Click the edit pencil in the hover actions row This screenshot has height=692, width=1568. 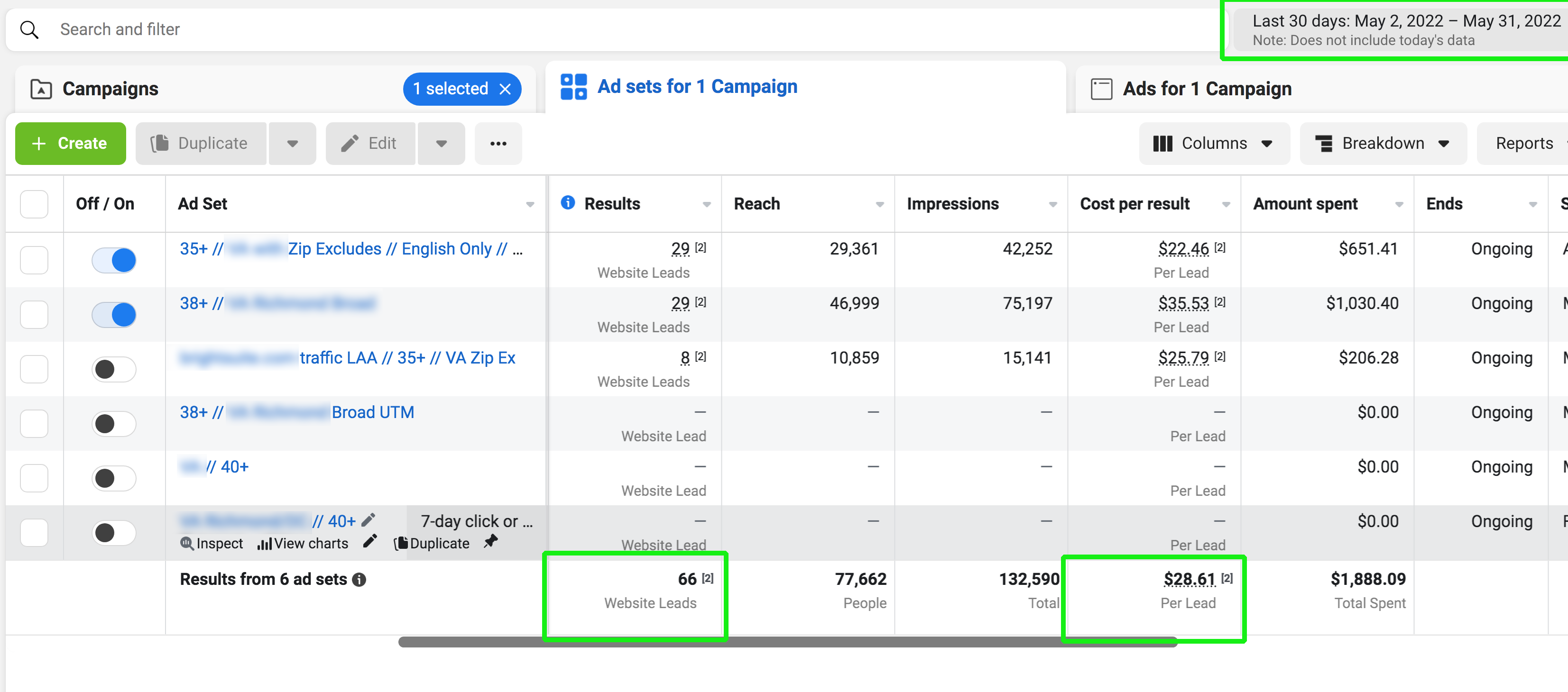click(370, 542)
